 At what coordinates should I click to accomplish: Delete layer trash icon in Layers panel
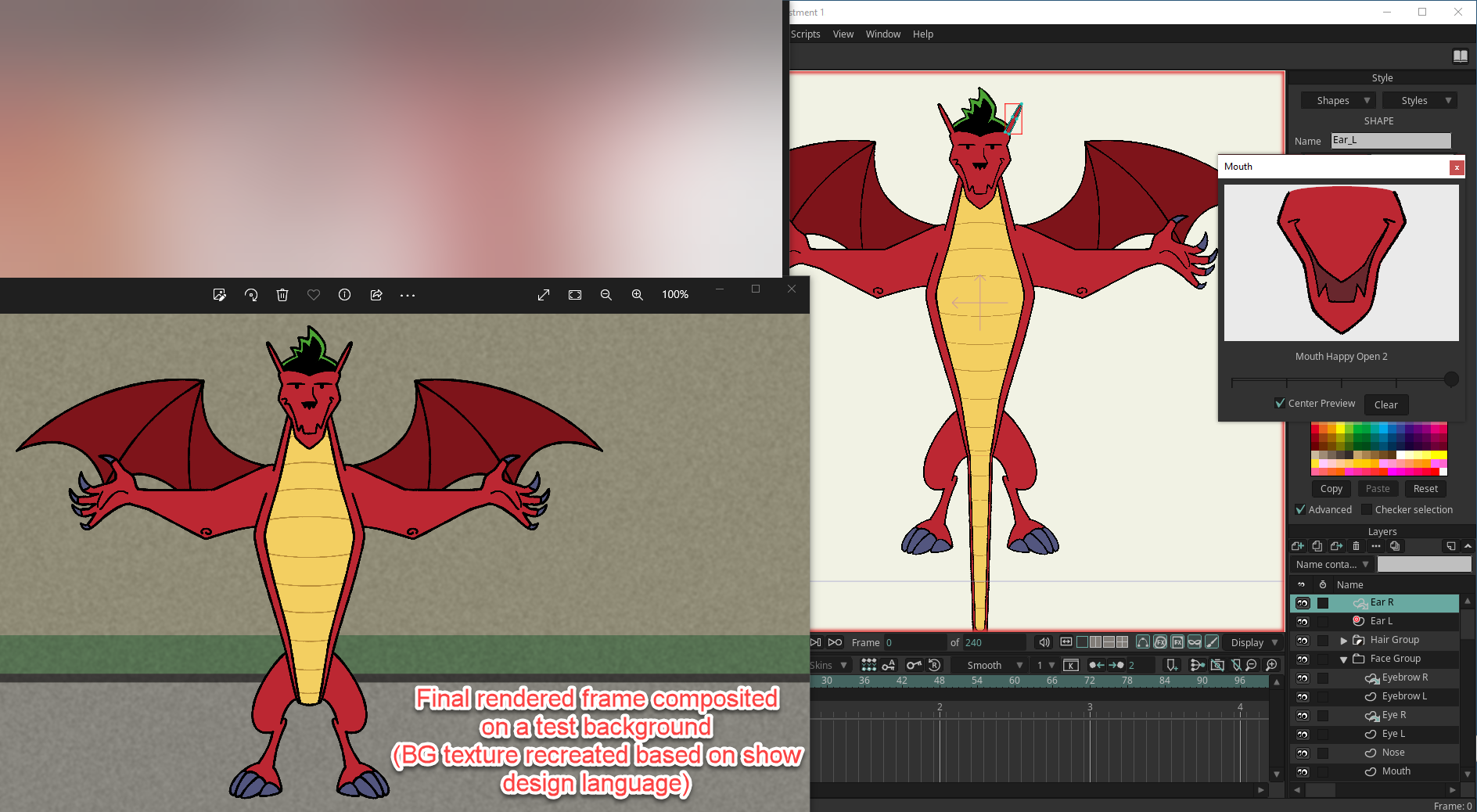click(x=1357, y=546)
